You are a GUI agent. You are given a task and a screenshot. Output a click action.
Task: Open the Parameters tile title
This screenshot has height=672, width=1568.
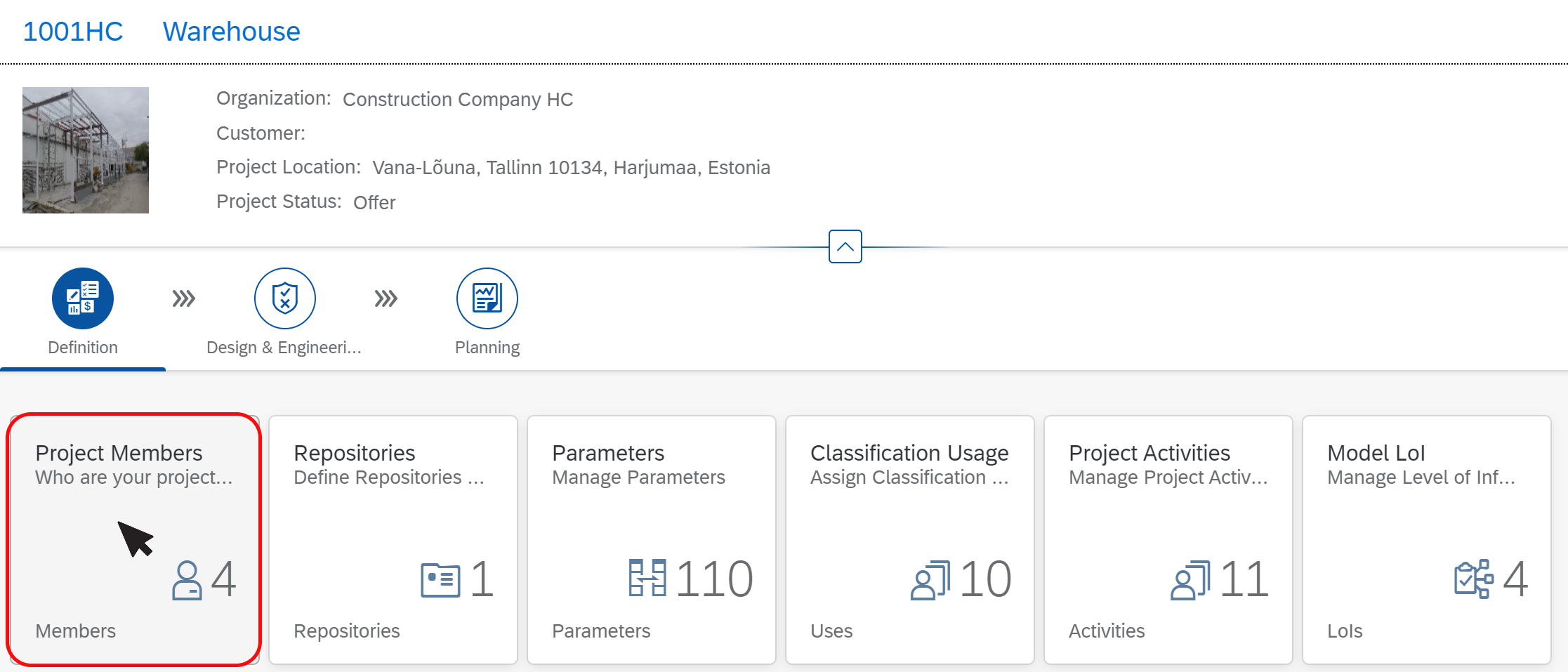click(608, 453)
